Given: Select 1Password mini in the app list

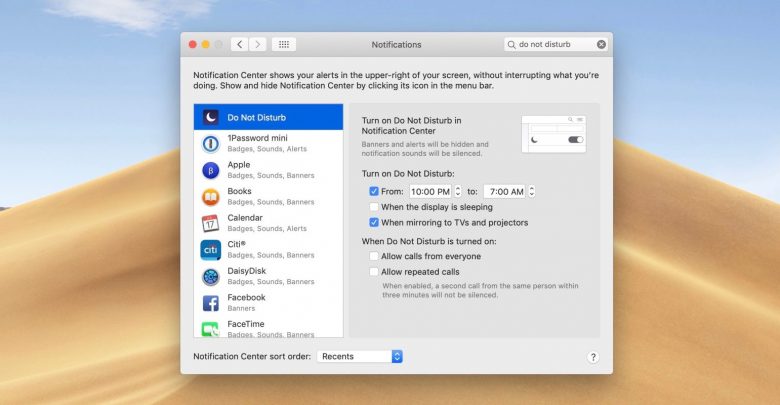Looking at the screenshot, I should coord(269,143).
